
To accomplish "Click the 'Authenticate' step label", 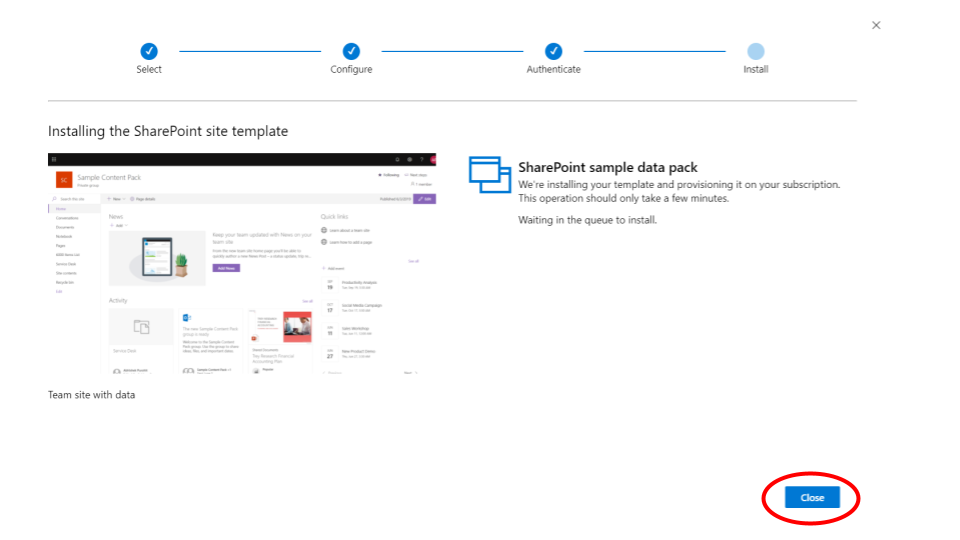I will [x=553, y=69].
